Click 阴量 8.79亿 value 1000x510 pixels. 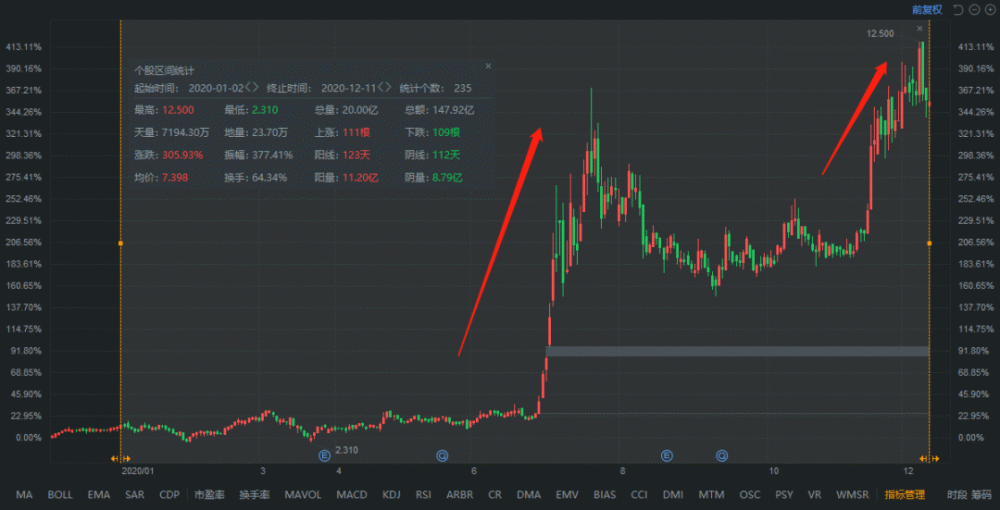point(448,177)
